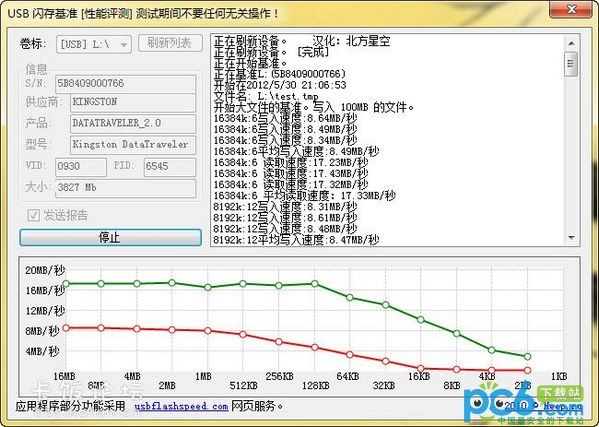Click the 产品 field DATATRAVELER_2.0
The width and height of the screenshot is (599, 427).
click(133, 123)
